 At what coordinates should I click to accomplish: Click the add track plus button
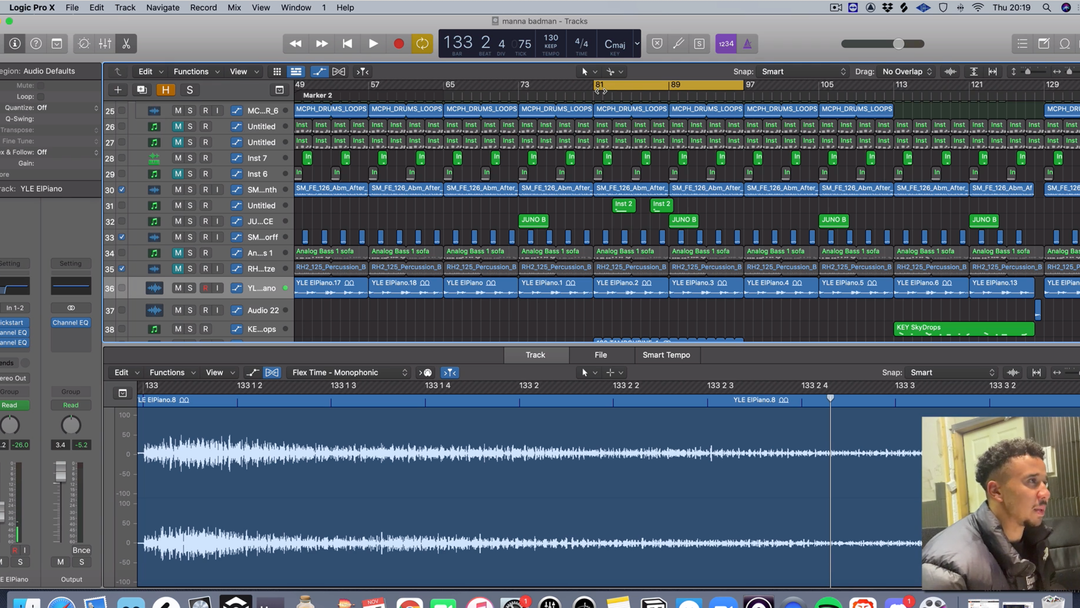click(x=117, y=90)
